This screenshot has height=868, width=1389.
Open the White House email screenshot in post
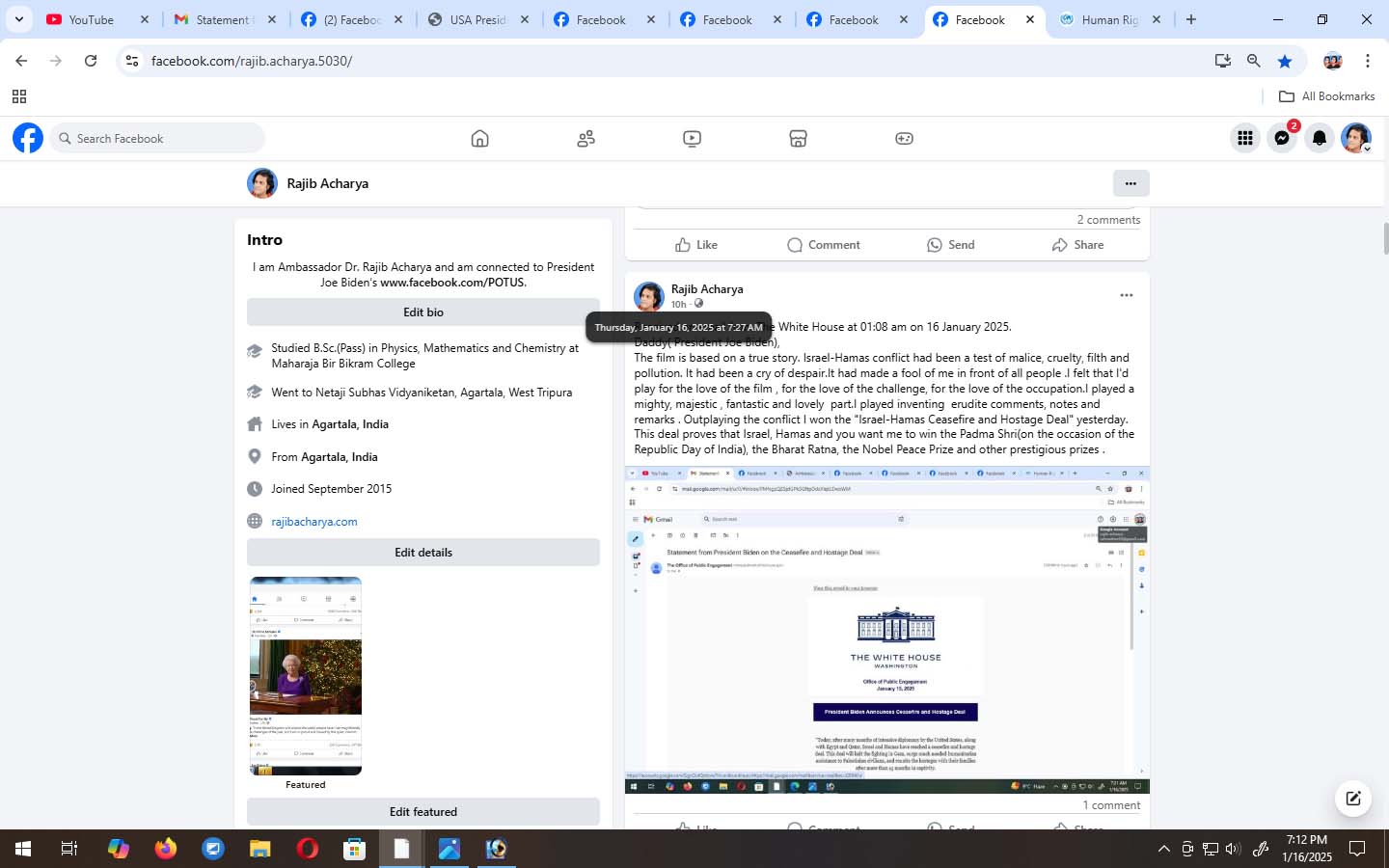(x=887, y=631)
